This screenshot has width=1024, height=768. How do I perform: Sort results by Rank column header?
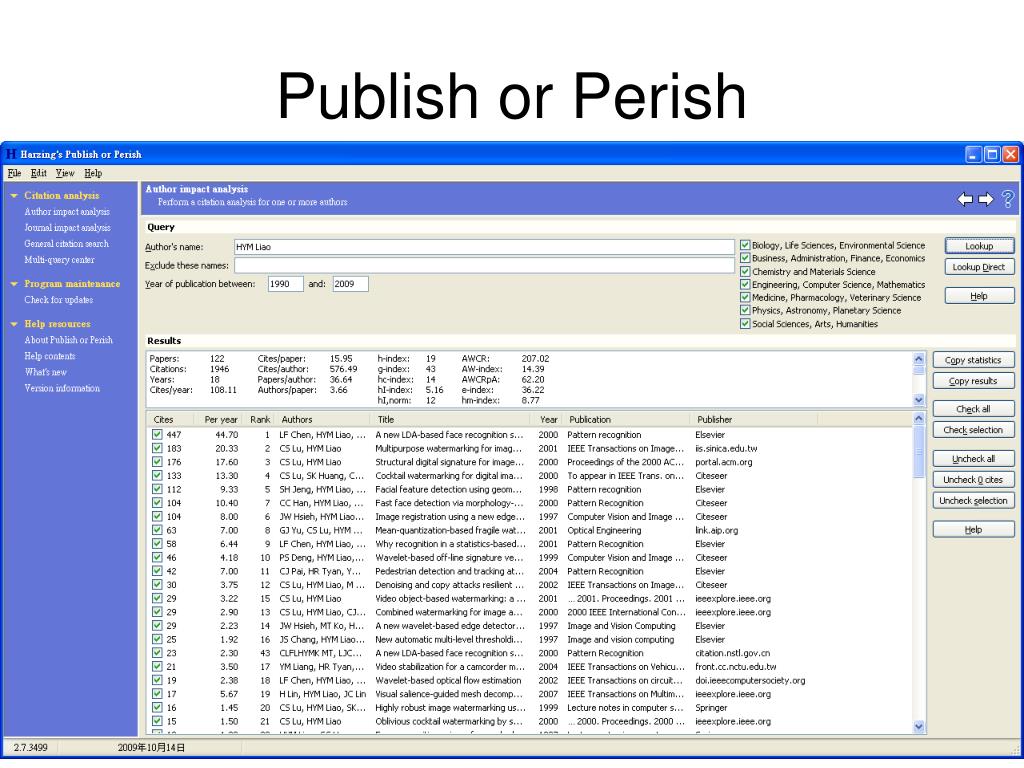pyautogui.click(x=259, y=419)
